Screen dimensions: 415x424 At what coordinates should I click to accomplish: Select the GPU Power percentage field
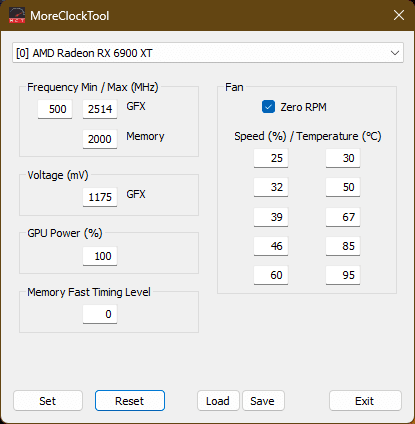tap(100, 256)
